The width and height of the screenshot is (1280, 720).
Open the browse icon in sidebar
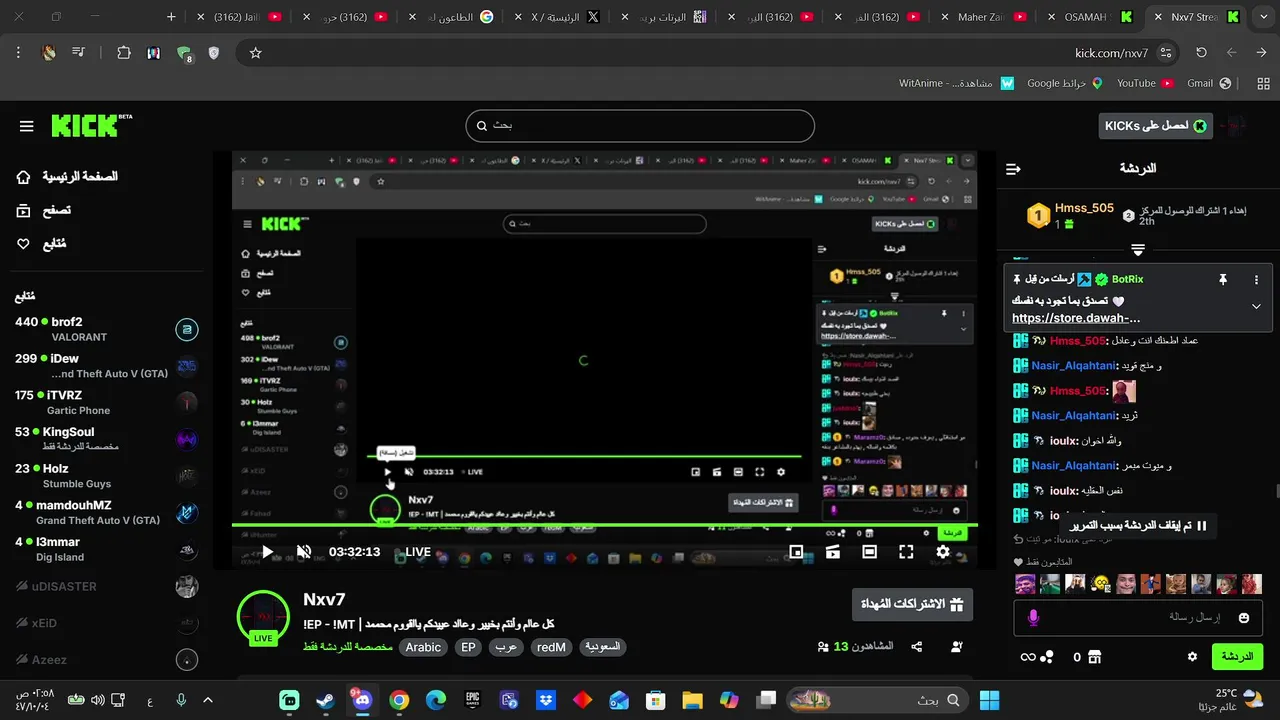point(24,210)
